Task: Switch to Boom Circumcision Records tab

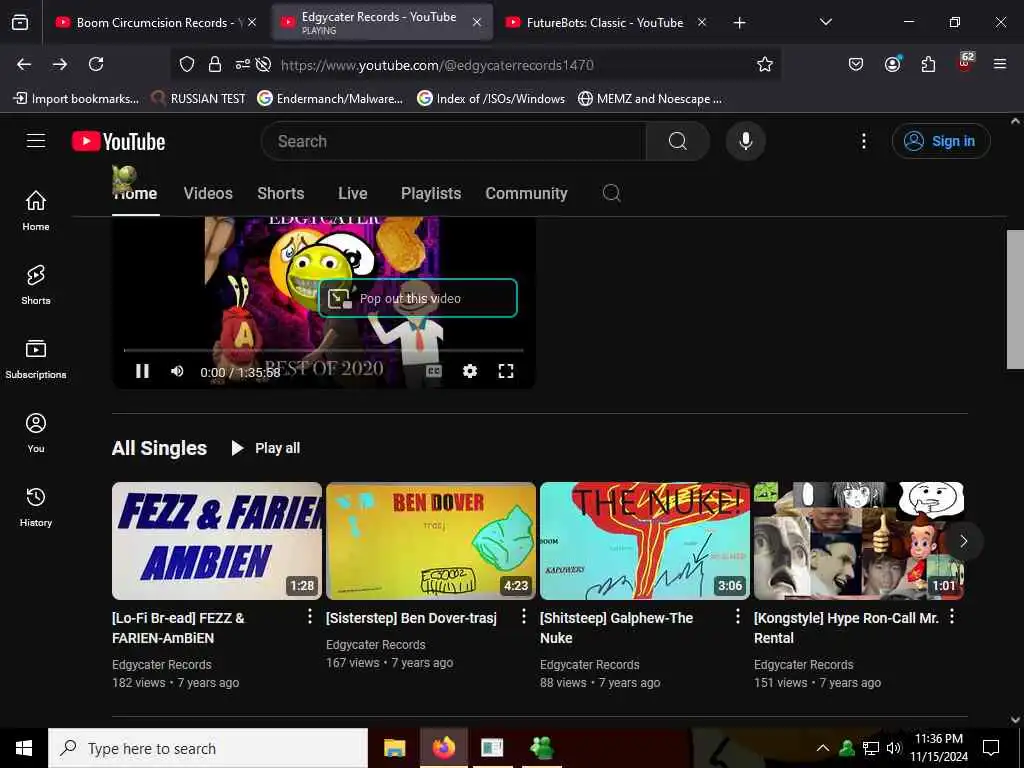Action: point(153,22)
